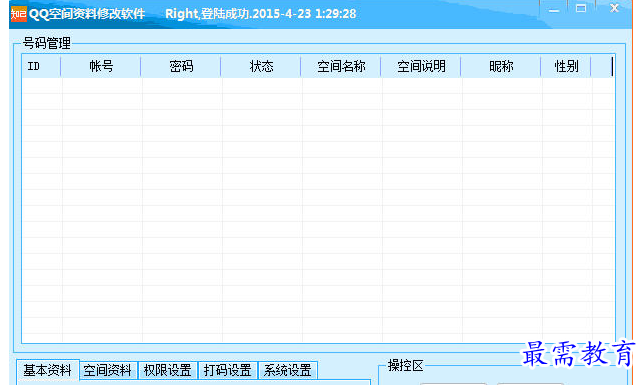
Task: Sort by the 空间名称 column header
Action: tap(341, 66)
